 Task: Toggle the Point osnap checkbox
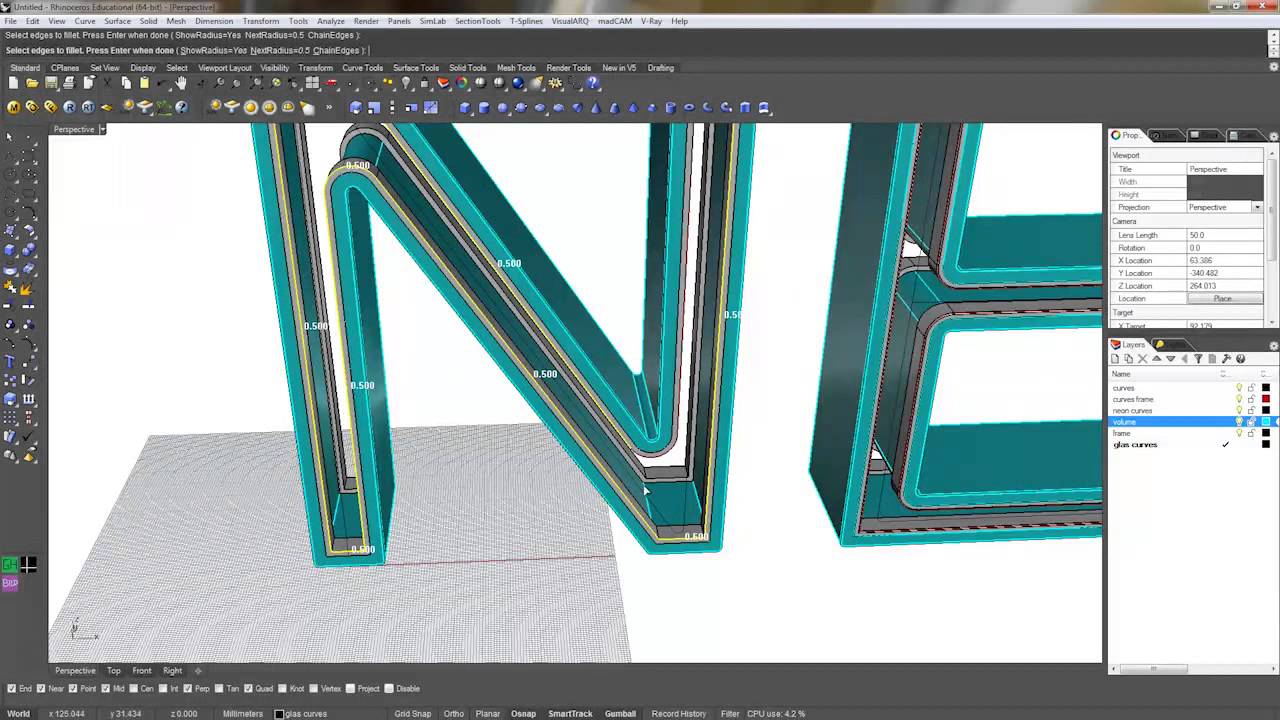tap(73, 688)
